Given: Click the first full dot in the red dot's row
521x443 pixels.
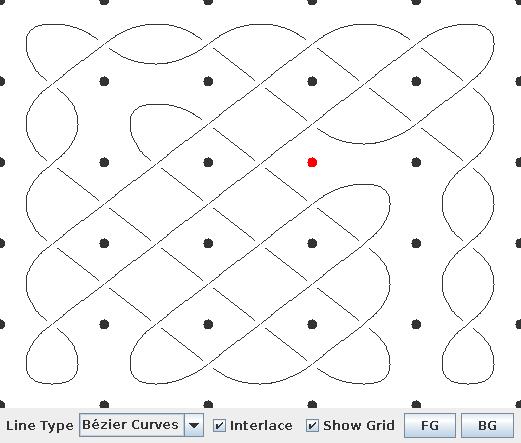Looking at the screenshot, I should (104, 162).
